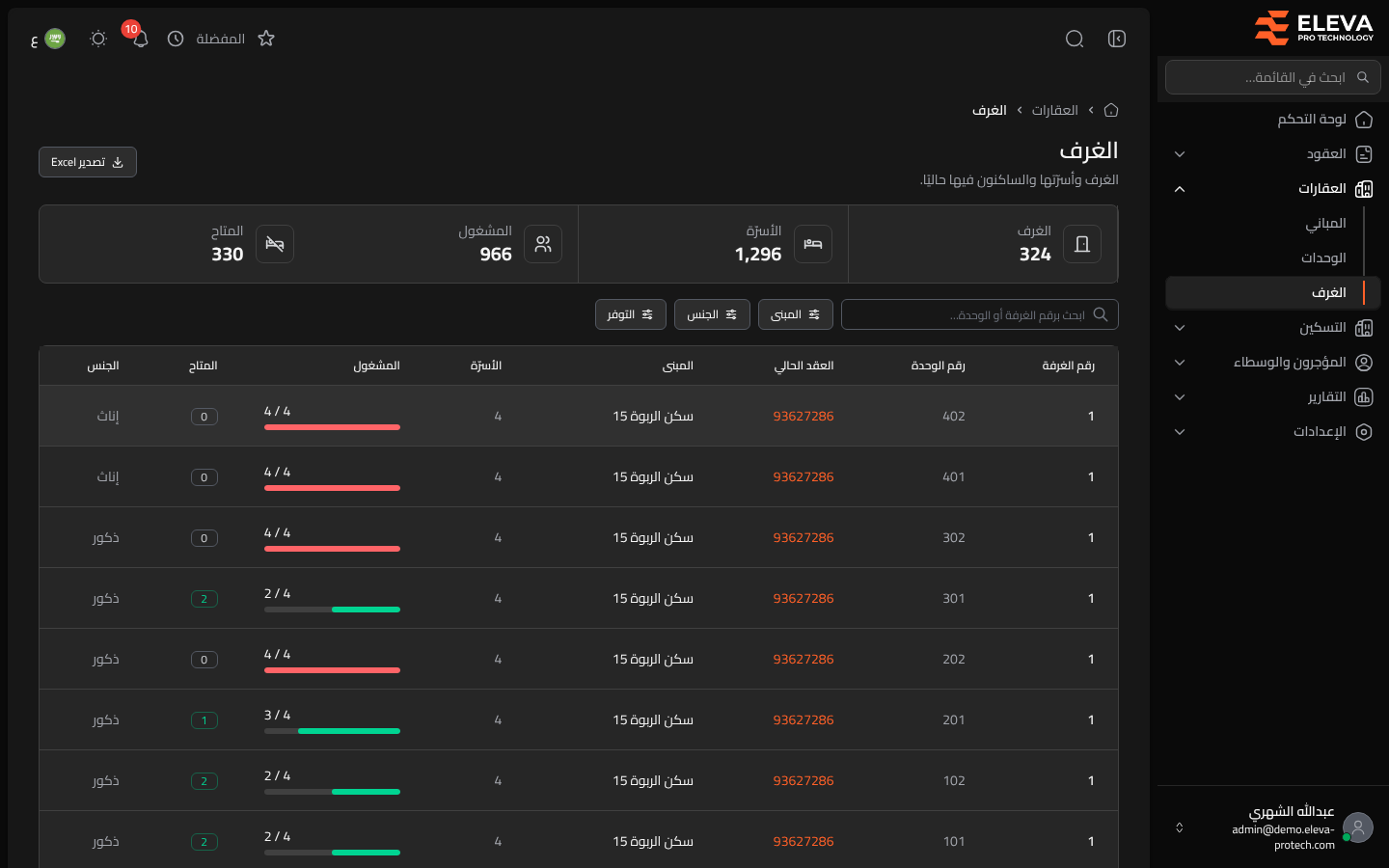Expand the التقارير sidebar section
The width and height of the screenshot is (1389, 868).
point(1273,397)
